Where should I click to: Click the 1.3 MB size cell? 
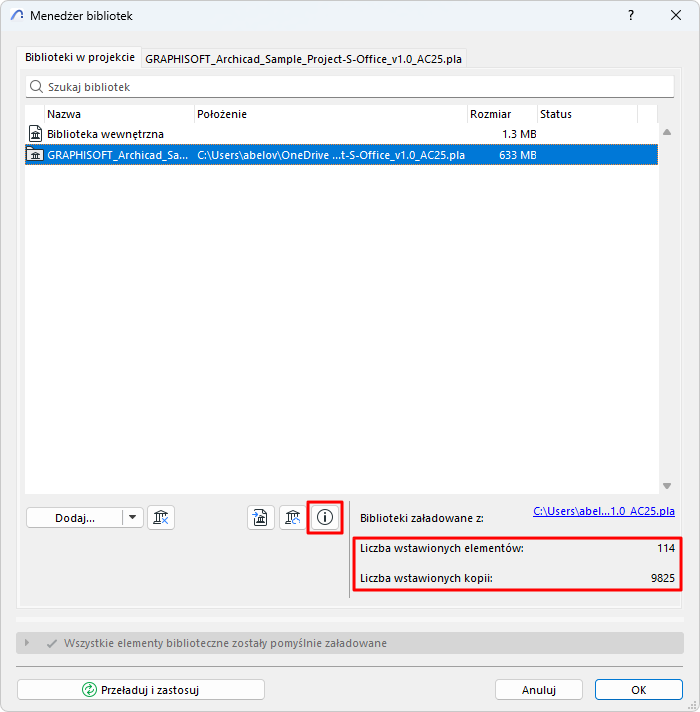(x=519, y=134)
